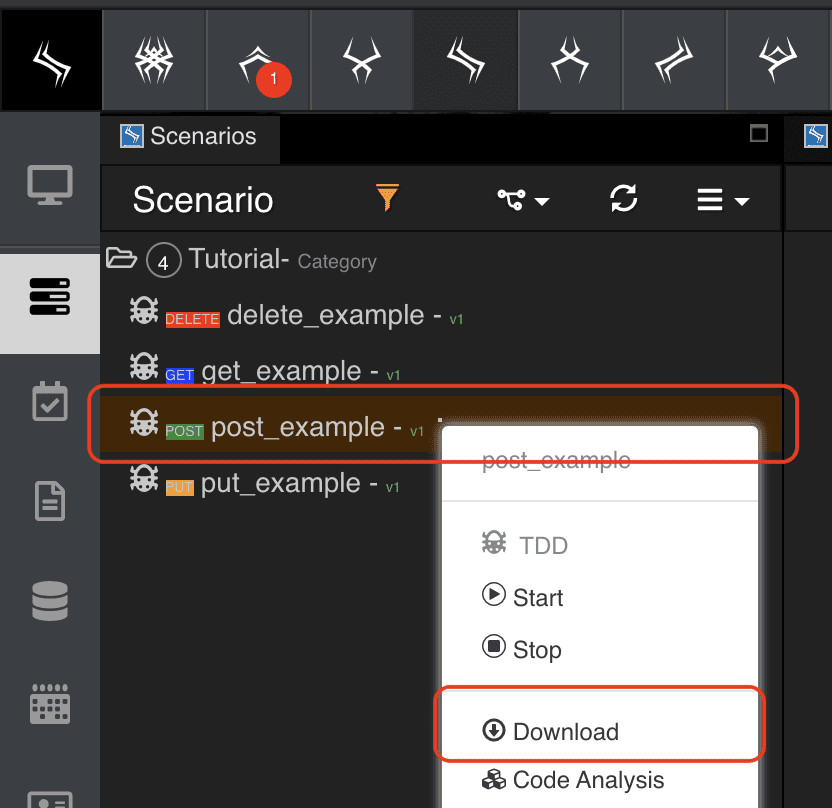
Task: Open the database icon in the left sidebar
Action: coord(50,601)
